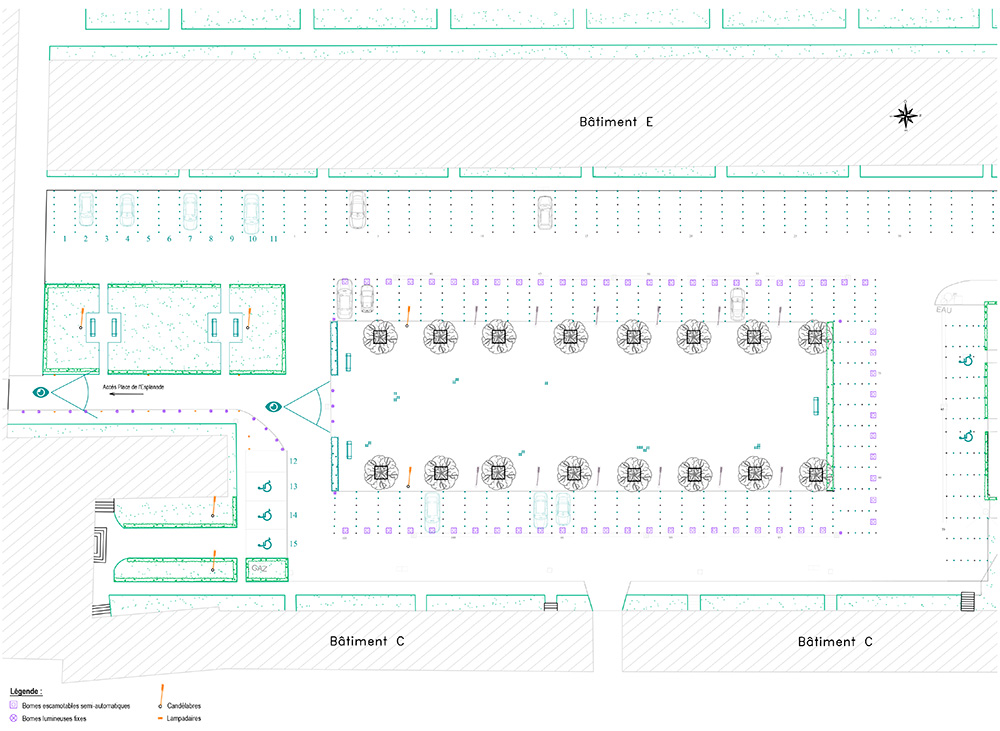The height and width of the screenshot is (731, 1000).
Task: Click the Bâtiment E label
Action: pyautogui.click(x=616, y=122)
